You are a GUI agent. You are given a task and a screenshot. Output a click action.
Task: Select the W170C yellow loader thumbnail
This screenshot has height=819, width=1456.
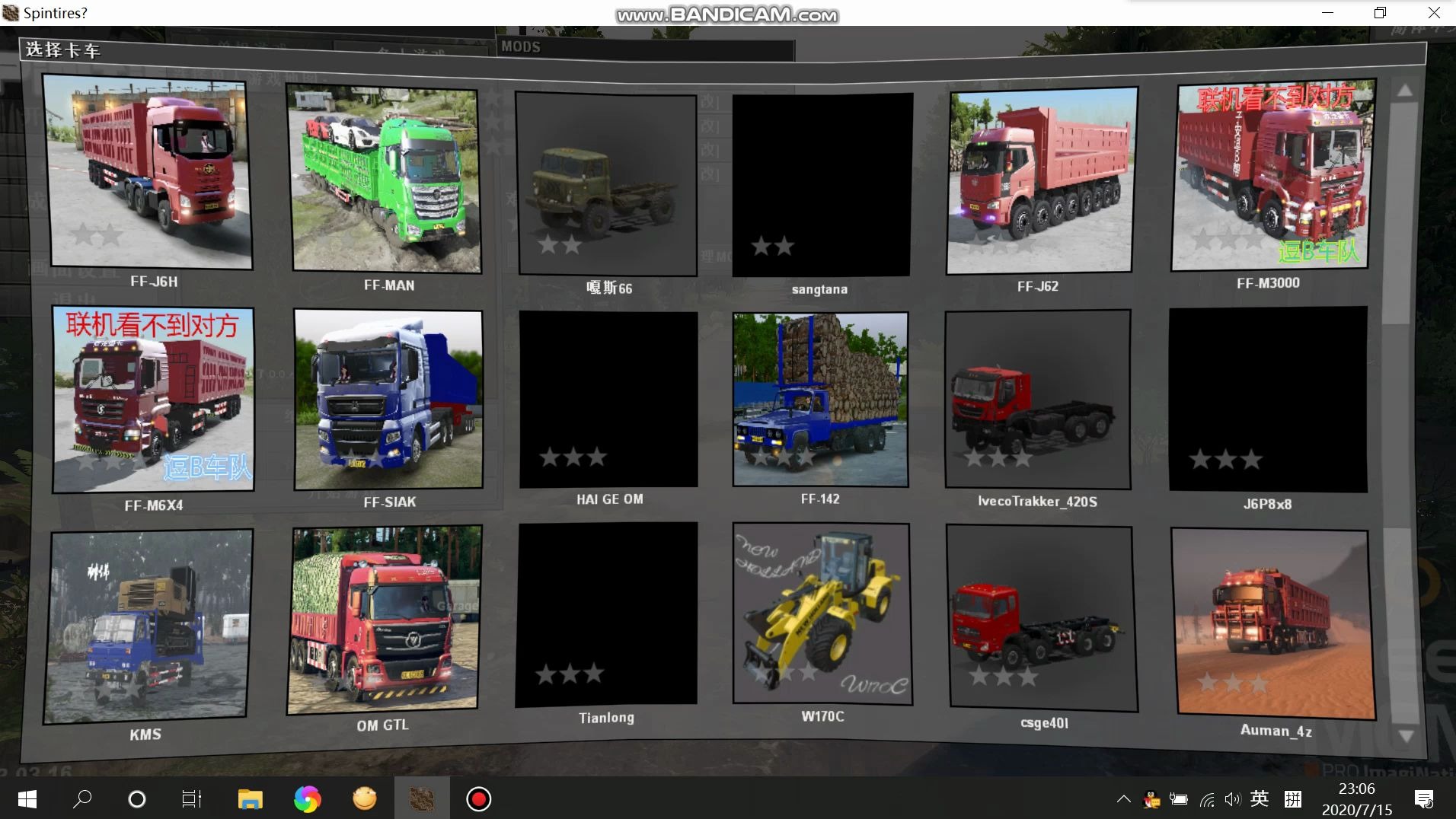pos(822,613)
